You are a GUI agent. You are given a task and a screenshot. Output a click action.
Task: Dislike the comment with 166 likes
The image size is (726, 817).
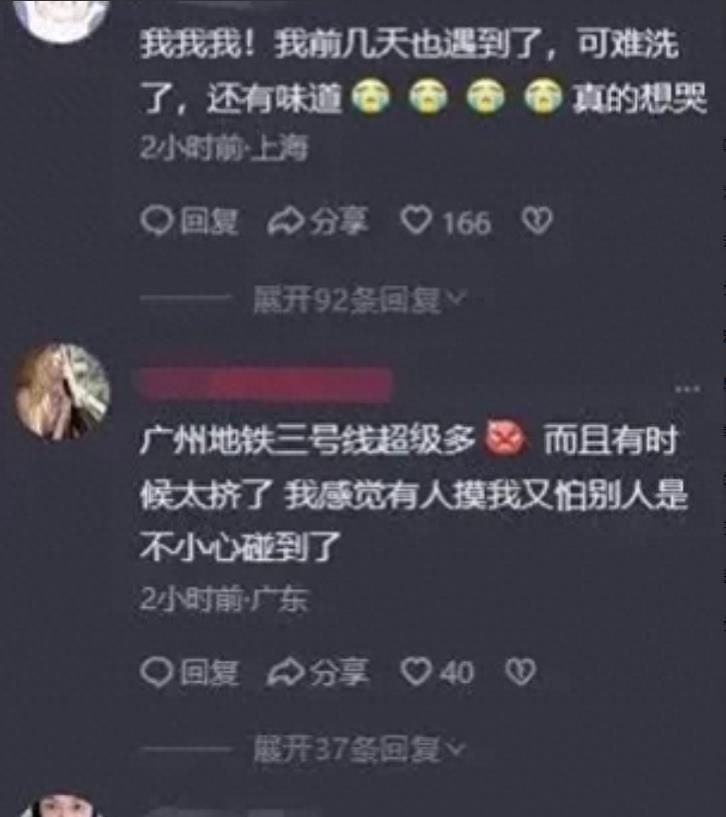[537, 221]
